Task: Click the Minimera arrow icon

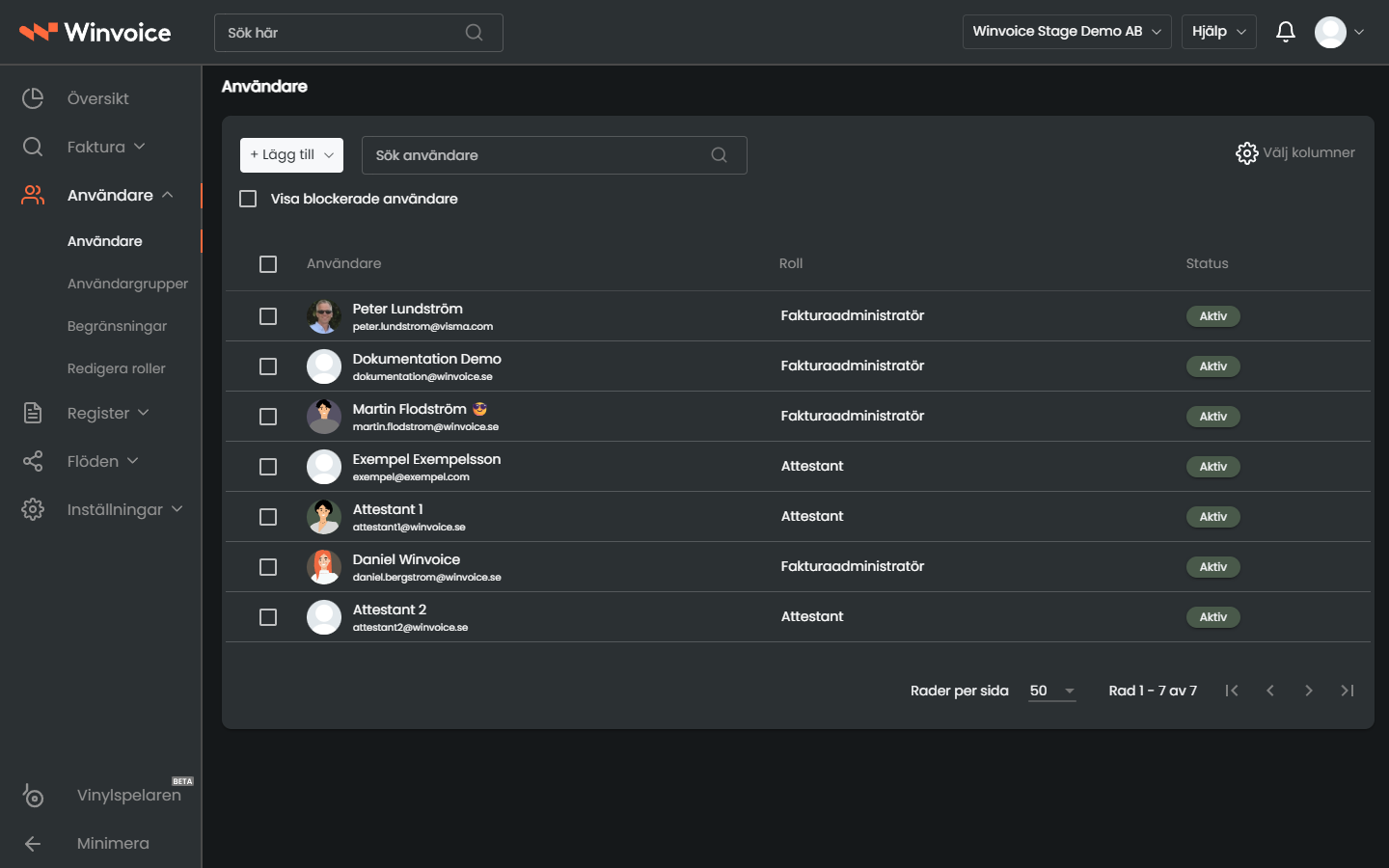Action: click(x=33, y=844)
